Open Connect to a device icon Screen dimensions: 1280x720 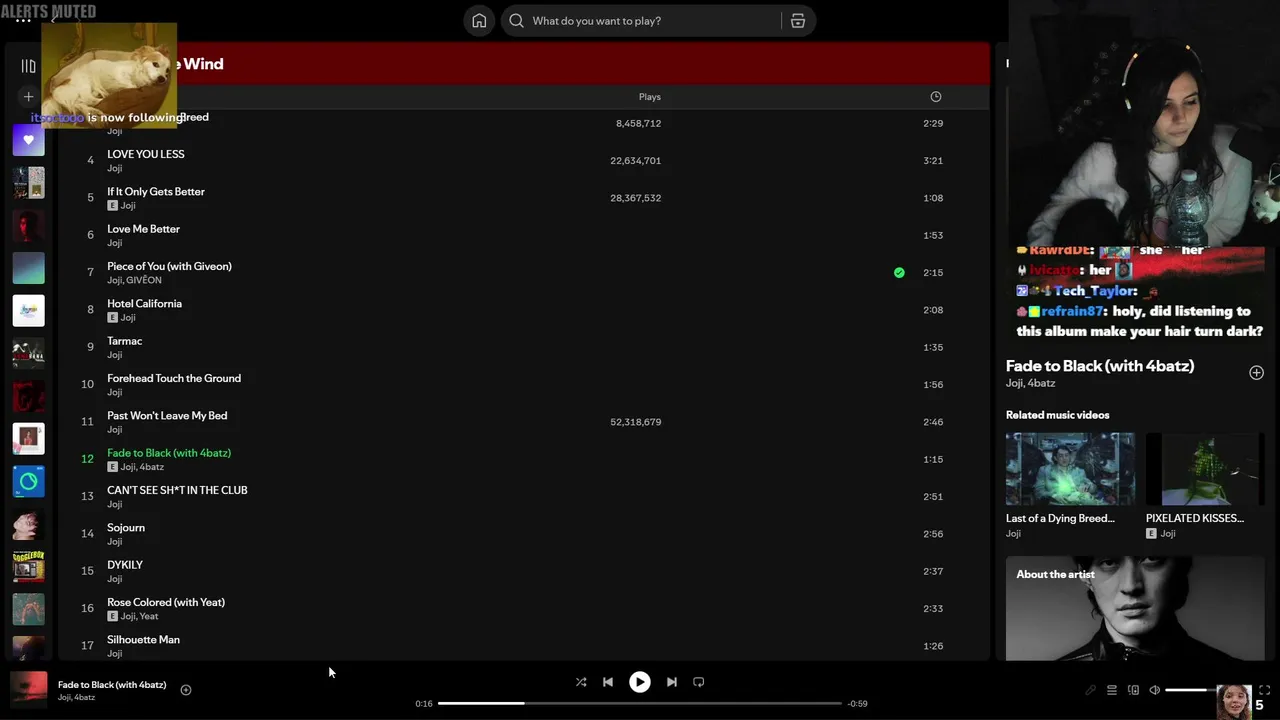tap(1133, 690)
